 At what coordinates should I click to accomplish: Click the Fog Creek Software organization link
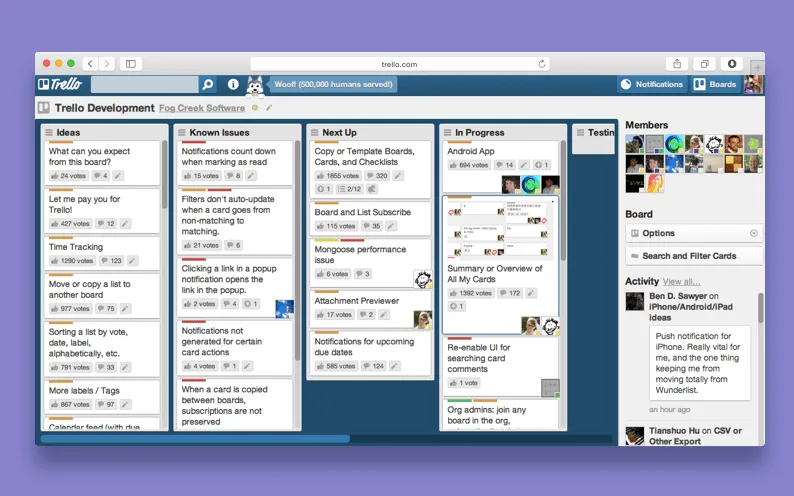pyautogui.click(x=202, y=108)
